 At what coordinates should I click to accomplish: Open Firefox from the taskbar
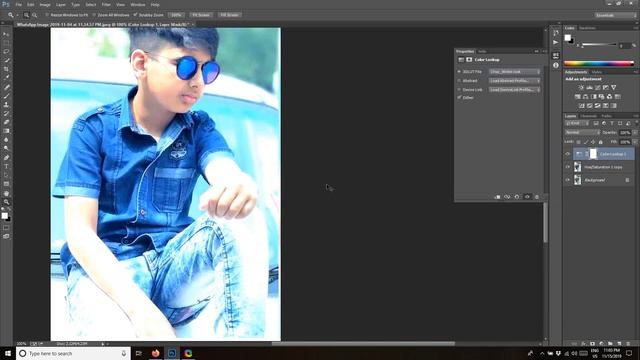(x=156, y=353)
